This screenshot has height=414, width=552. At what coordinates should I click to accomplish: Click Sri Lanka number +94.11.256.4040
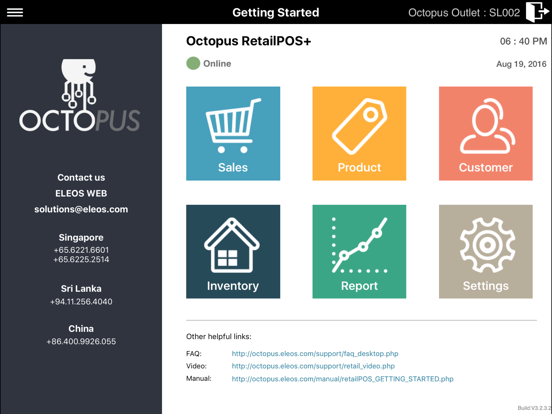(x=81, y=302)
